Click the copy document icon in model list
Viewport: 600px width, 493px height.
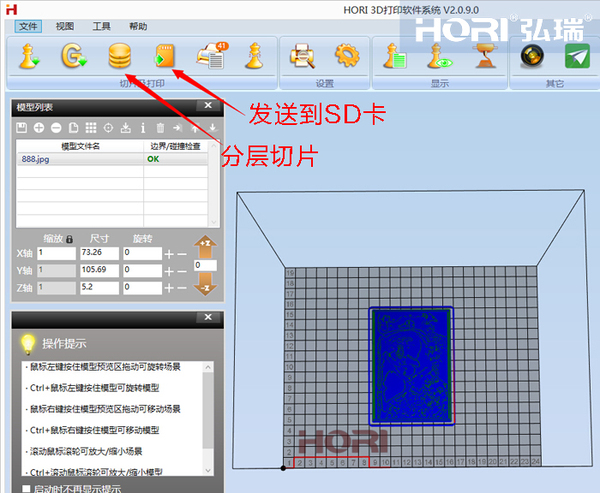(x=73, y=128)
